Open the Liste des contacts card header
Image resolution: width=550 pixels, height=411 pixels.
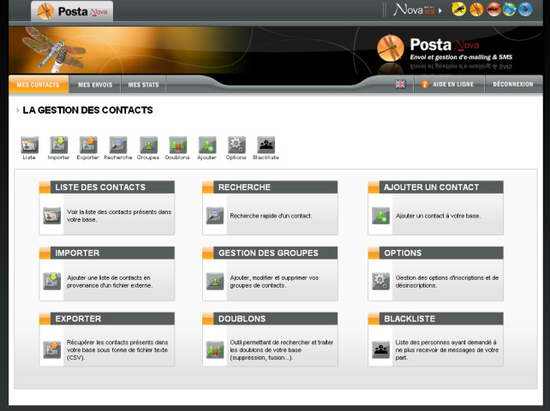click(107, 187)
